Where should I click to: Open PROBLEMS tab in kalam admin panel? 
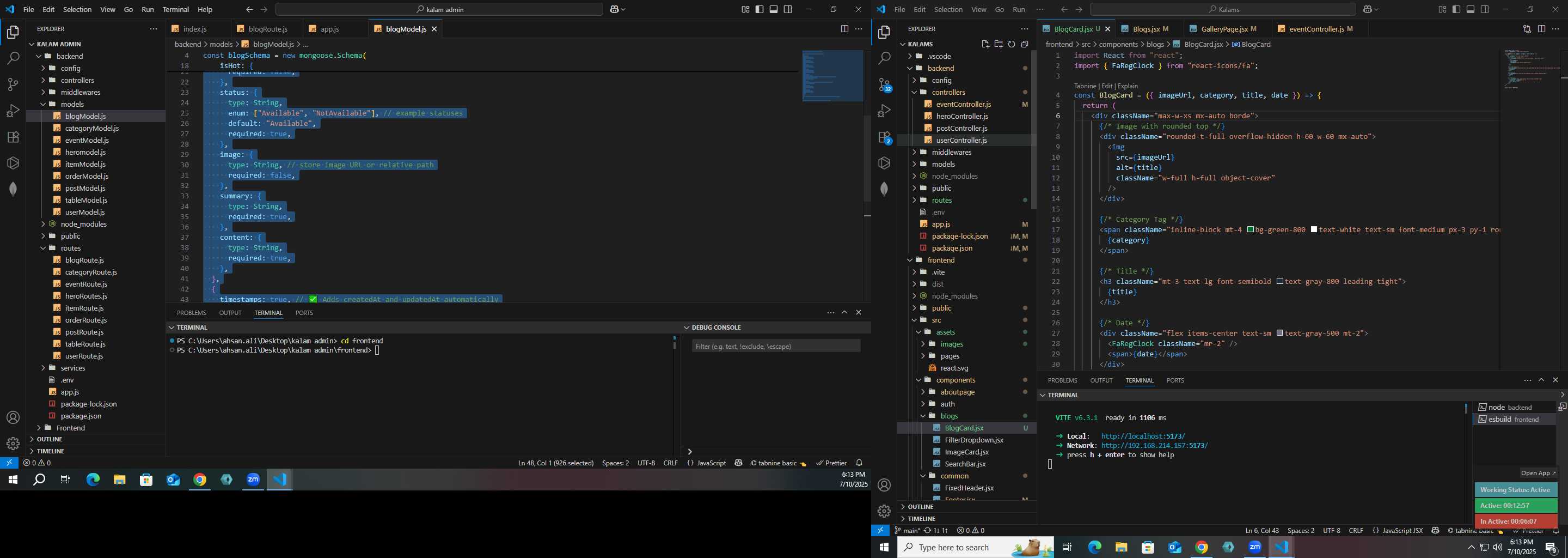coord(191,313)
